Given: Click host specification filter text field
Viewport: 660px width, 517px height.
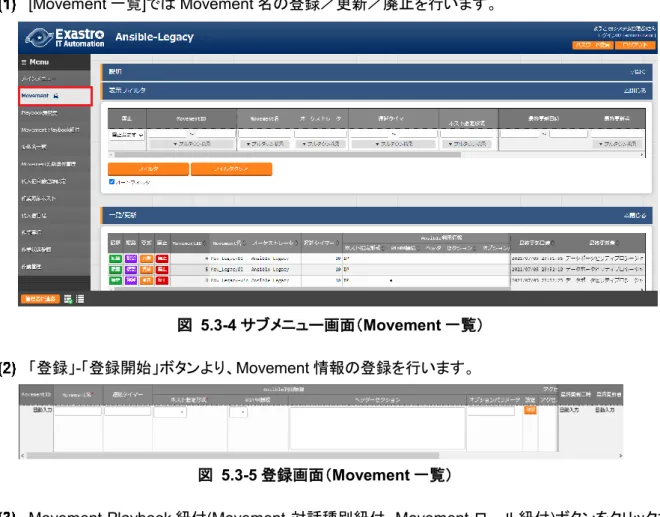Looking at the screenshot, I should (x=468, y=134).
